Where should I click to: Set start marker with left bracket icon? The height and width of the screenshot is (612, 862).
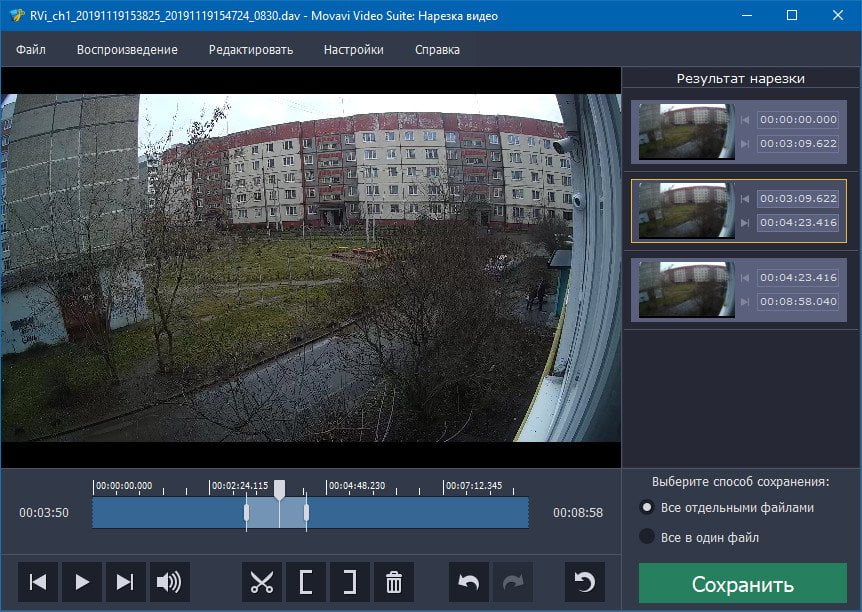(306, 582)
